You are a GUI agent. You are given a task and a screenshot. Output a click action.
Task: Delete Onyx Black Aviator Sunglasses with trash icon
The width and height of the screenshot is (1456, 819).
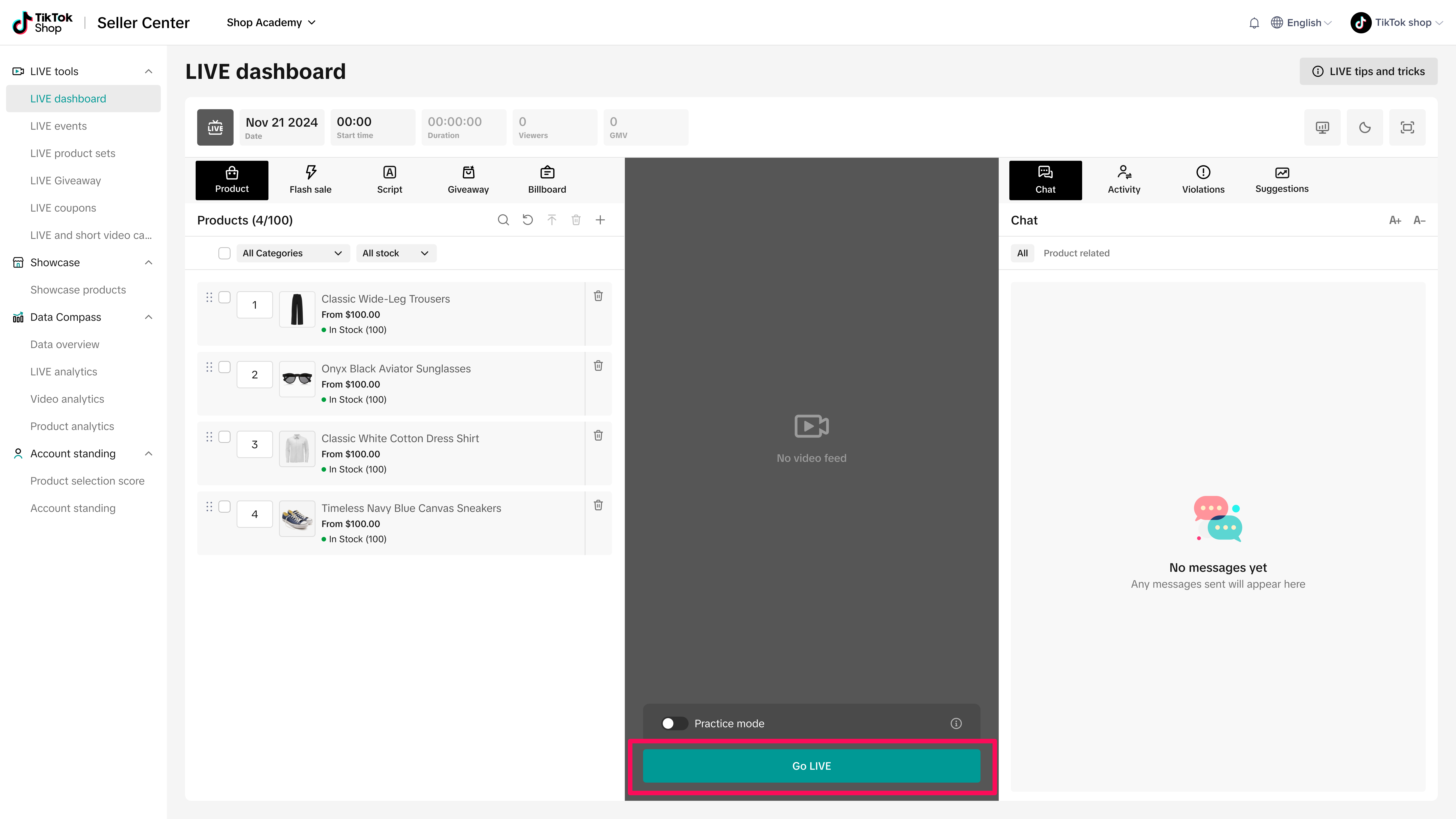coord(598,366)
